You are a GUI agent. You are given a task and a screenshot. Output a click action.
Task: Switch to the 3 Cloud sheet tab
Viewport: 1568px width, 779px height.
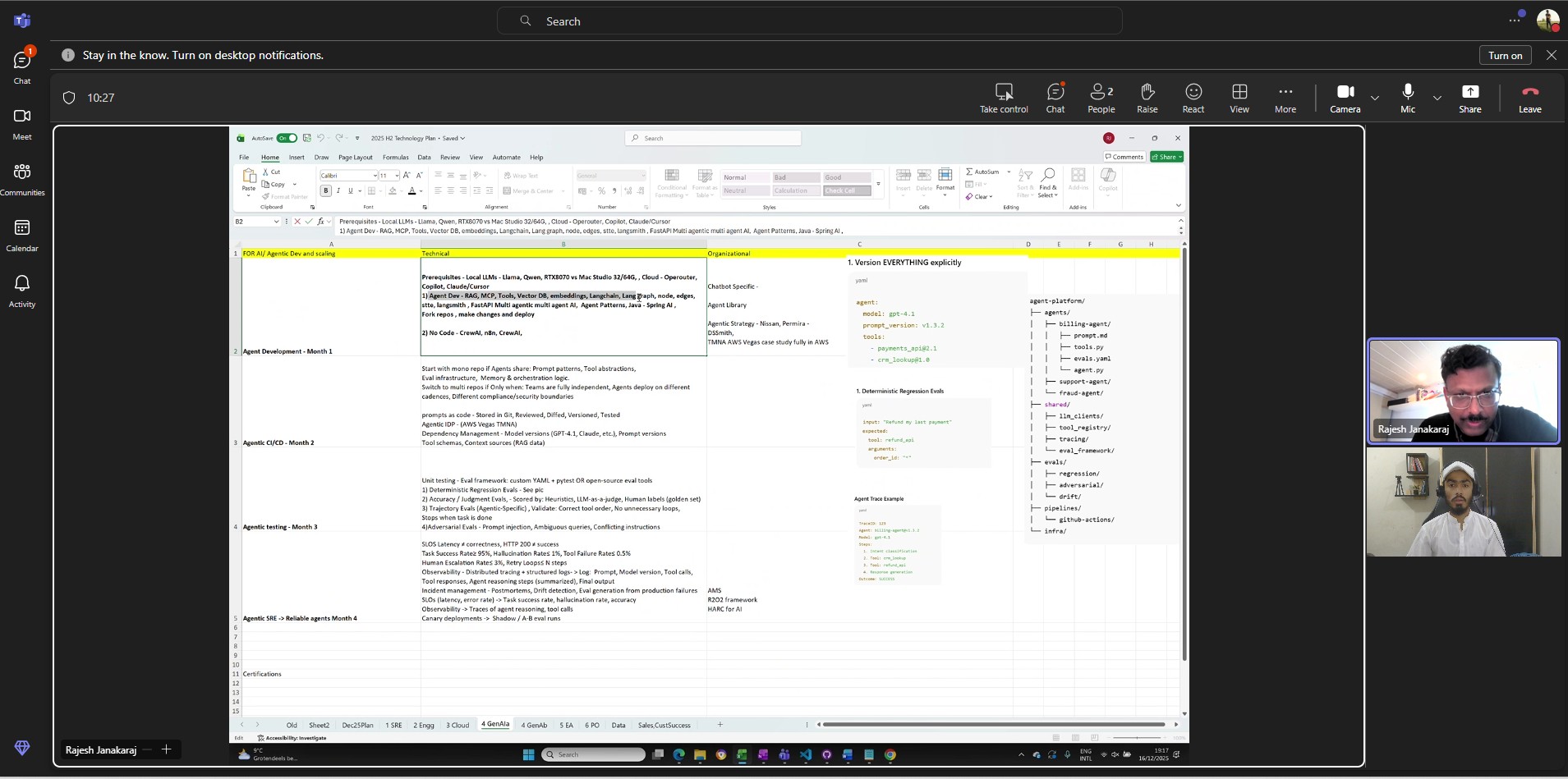458,725
